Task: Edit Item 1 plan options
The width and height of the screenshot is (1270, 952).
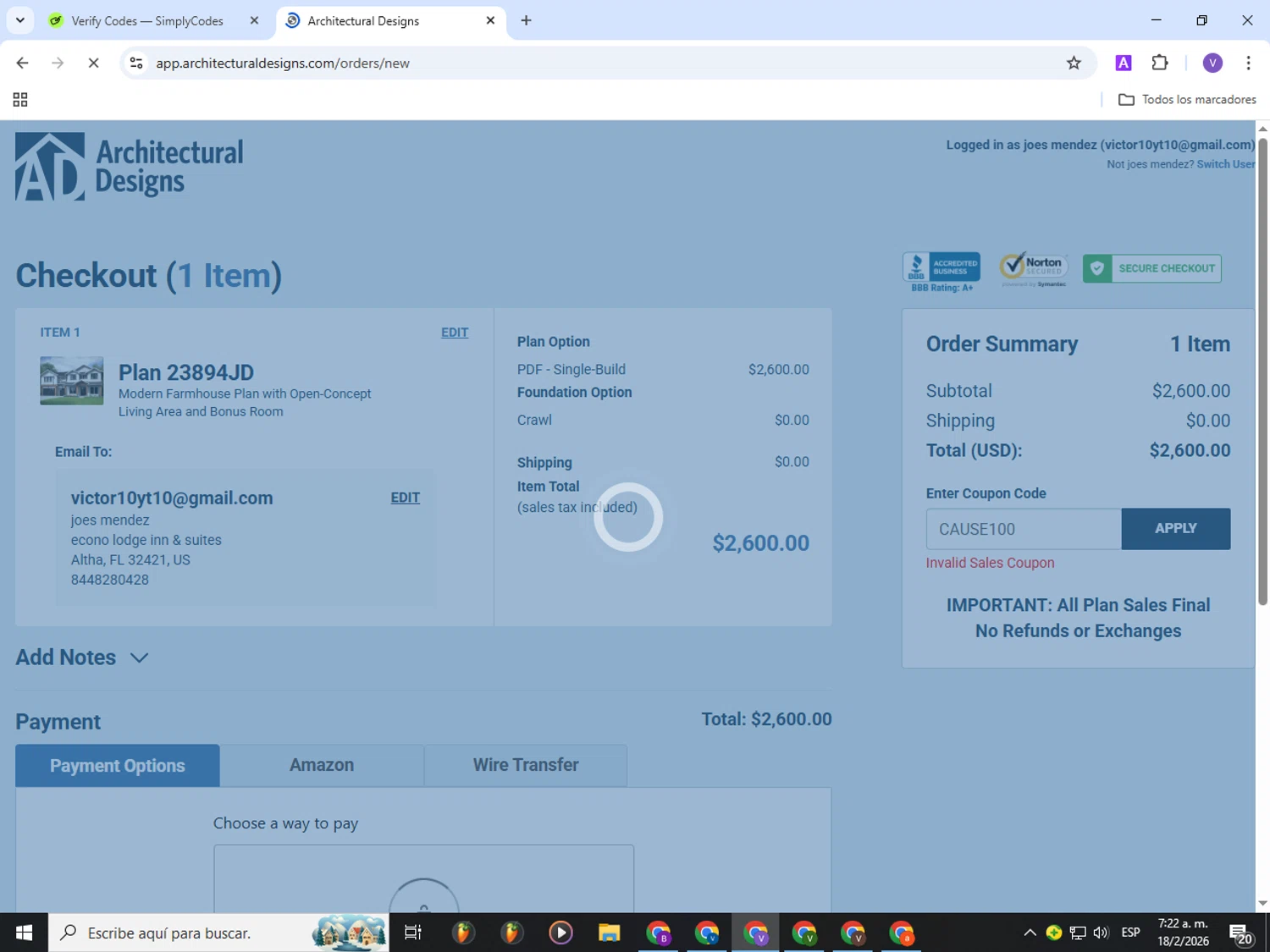Action: pos(455,333)
